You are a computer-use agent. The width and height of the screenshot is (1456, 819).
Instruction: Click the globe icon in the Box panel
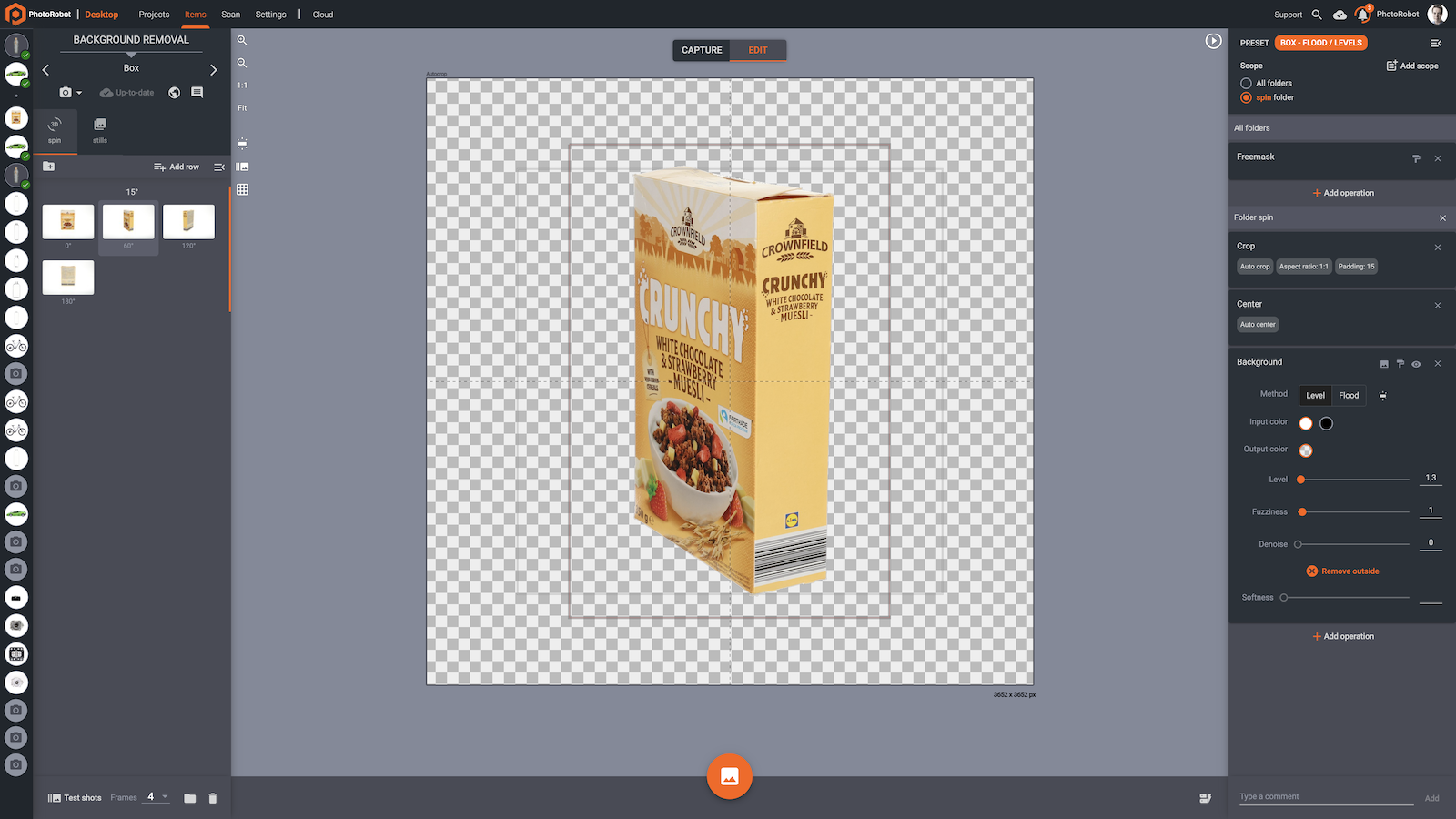(x=174, y=92)
